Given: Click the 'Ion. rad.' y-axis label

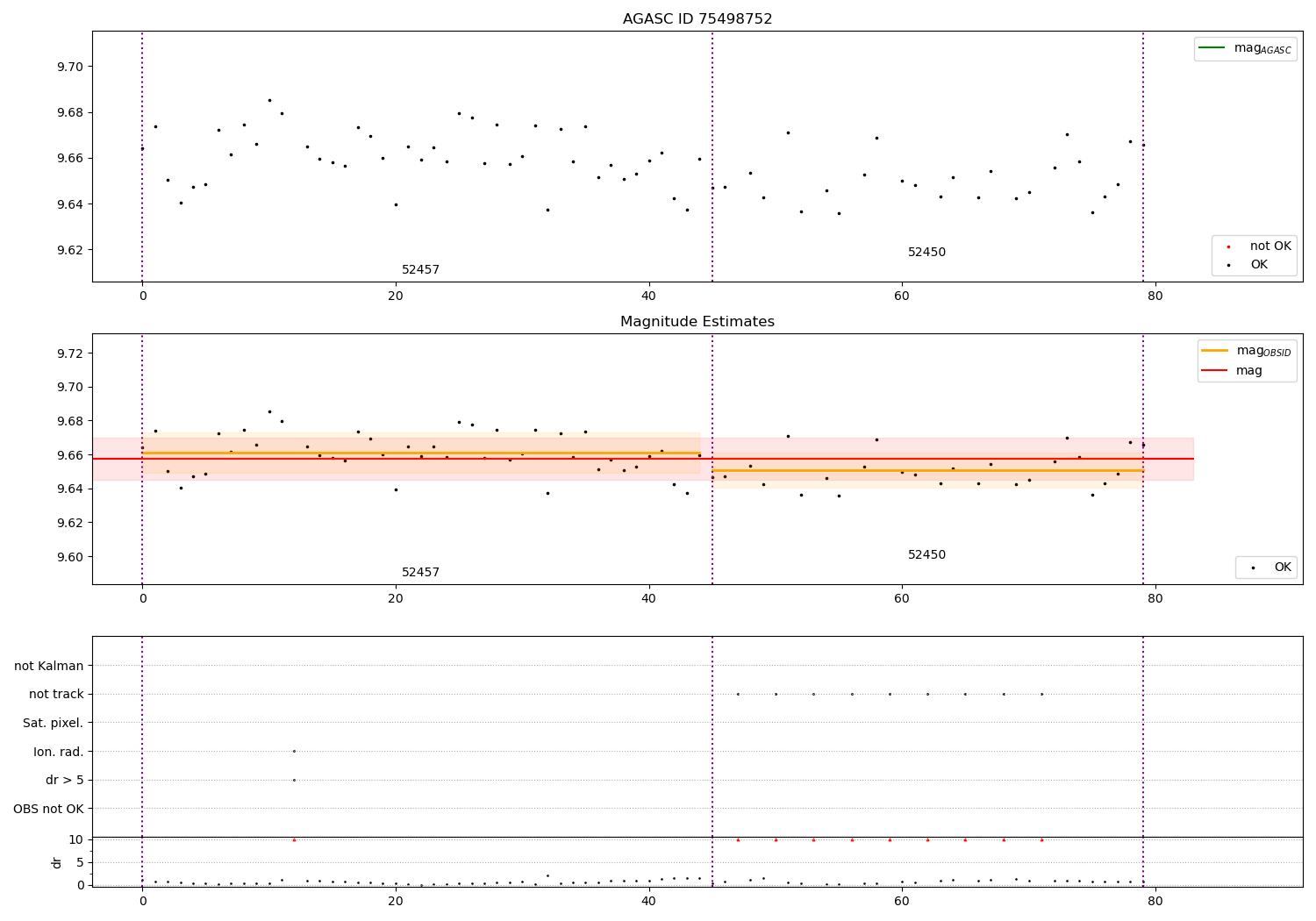Looking at the screenshot, I should click(x=58, y=752).
